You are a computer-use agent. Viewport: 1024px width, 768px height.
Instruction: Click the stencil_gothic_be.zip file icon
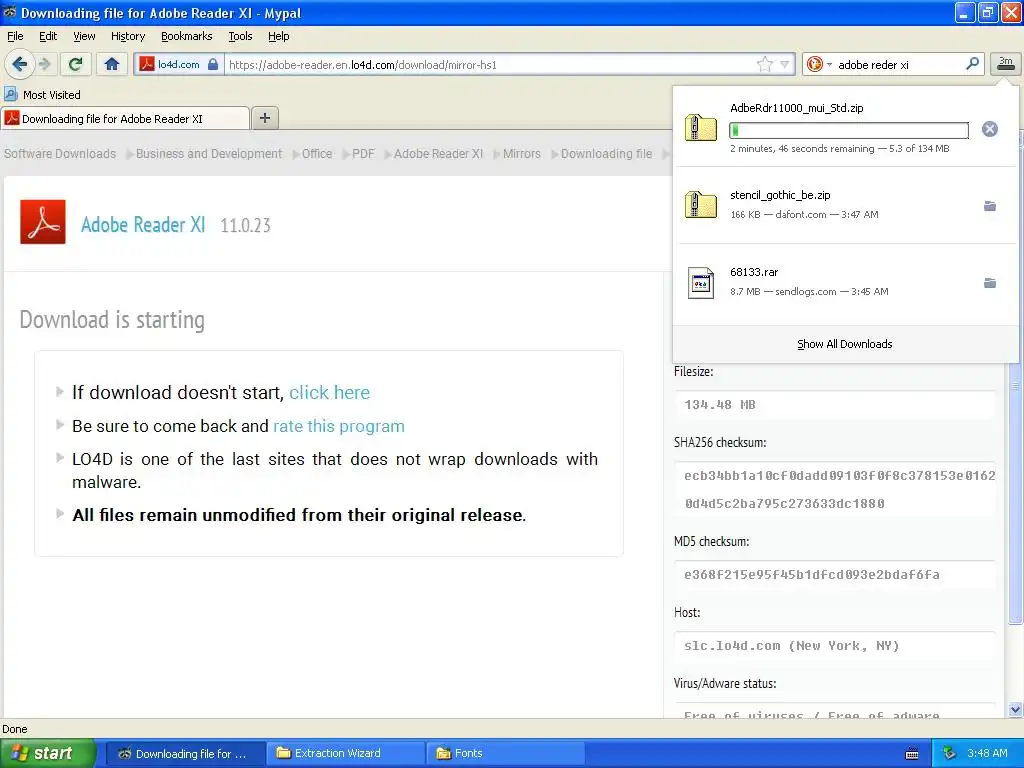coord(701,204)
